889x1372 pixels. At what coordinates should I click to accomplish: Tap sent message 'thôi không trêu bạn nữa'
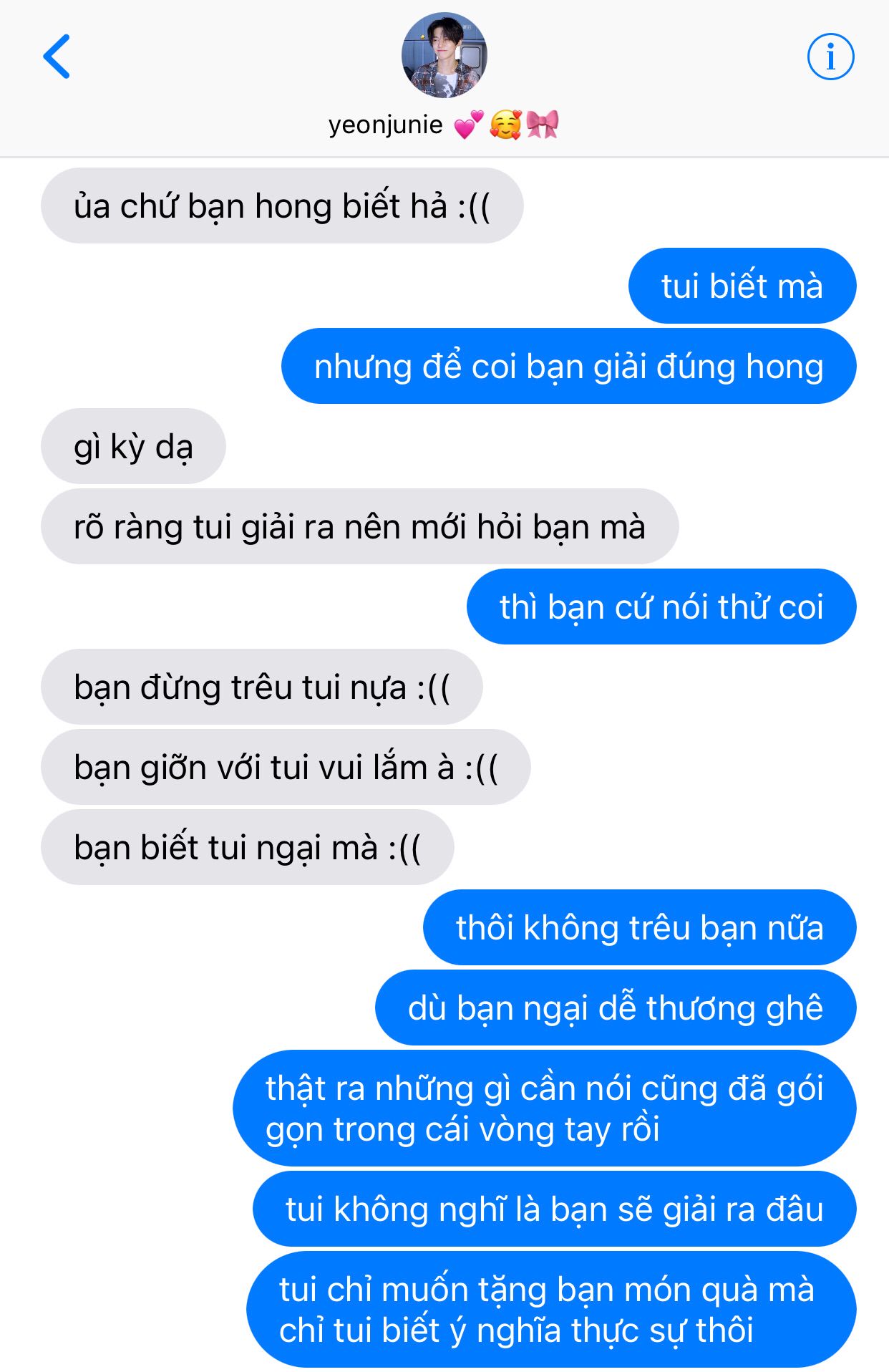pos(640,927)
